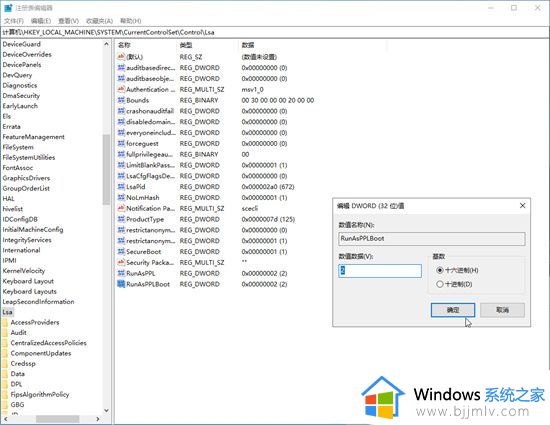The width and height of the screenshot is (550, 425).
Task: Click the Bounds data 00 30 00 00
Action: click(278, 100)
